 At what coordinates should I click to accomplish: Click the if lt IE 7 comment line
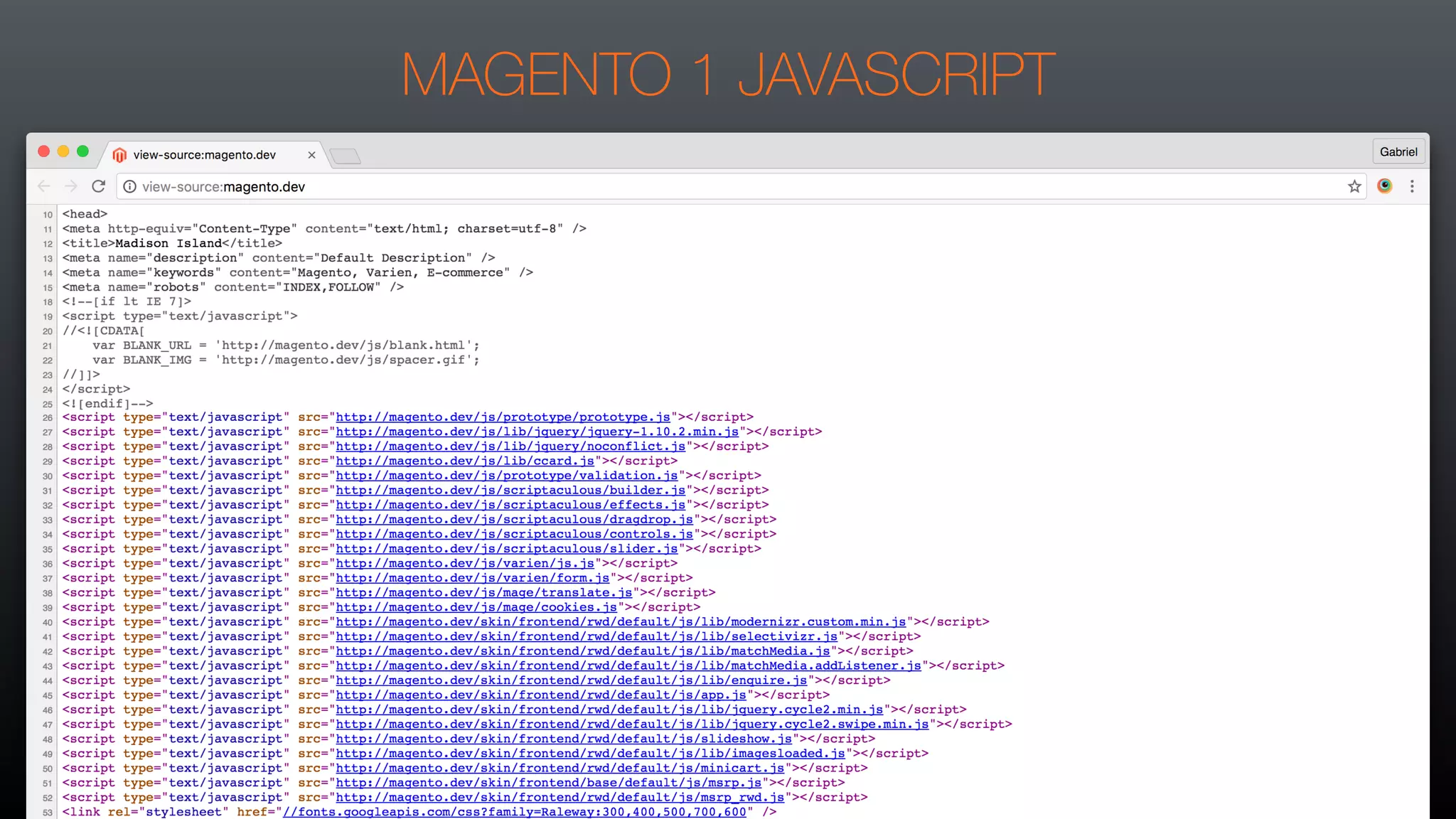127,301
